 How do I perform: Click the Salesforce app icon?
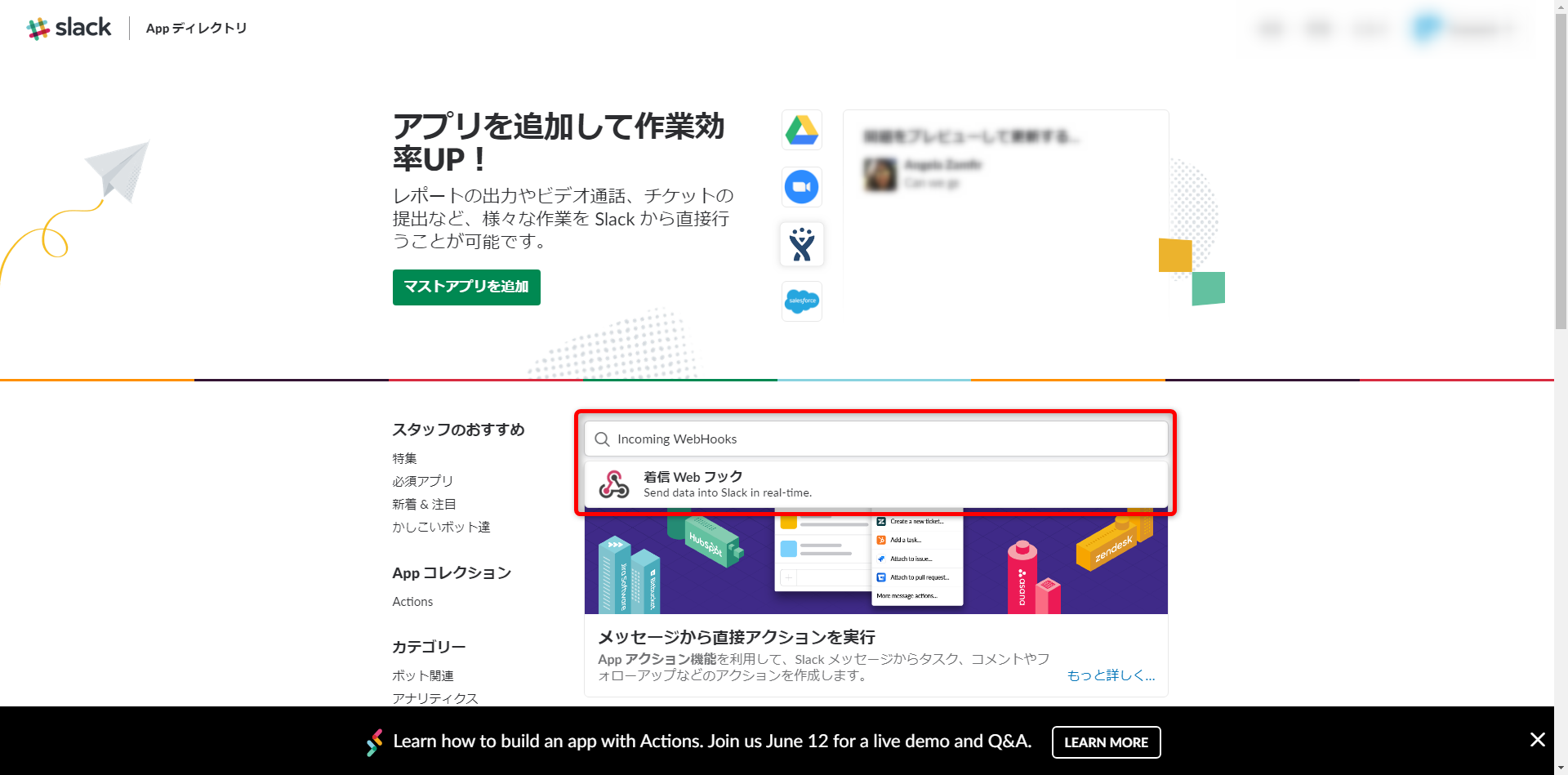[802, 301]
